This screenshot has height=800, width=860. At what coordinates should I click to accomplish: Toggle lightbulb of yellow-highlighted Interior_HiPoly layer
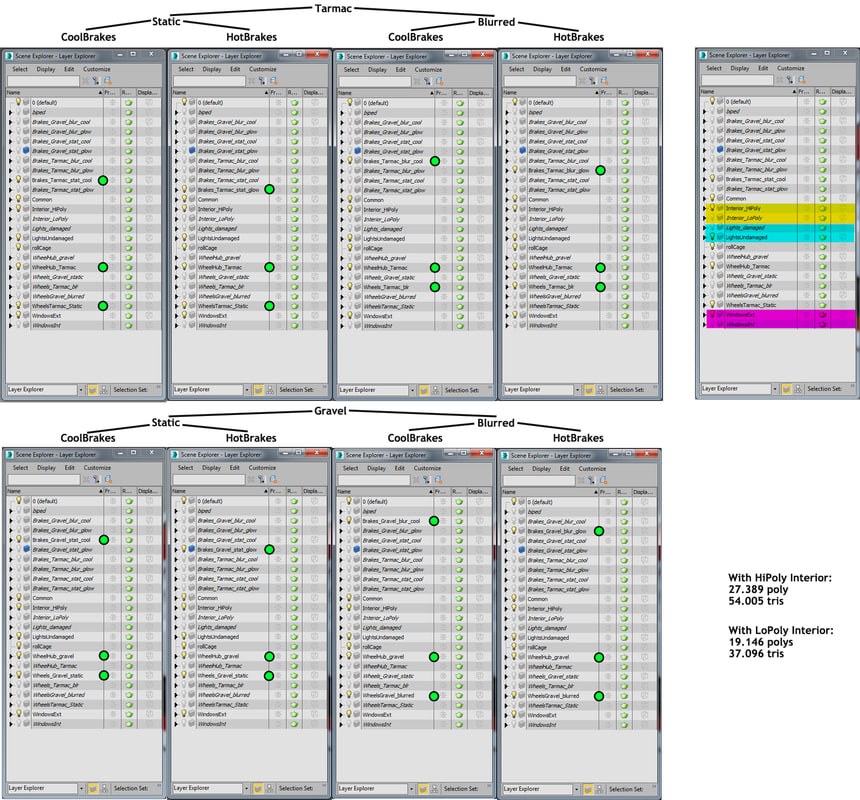713,208
